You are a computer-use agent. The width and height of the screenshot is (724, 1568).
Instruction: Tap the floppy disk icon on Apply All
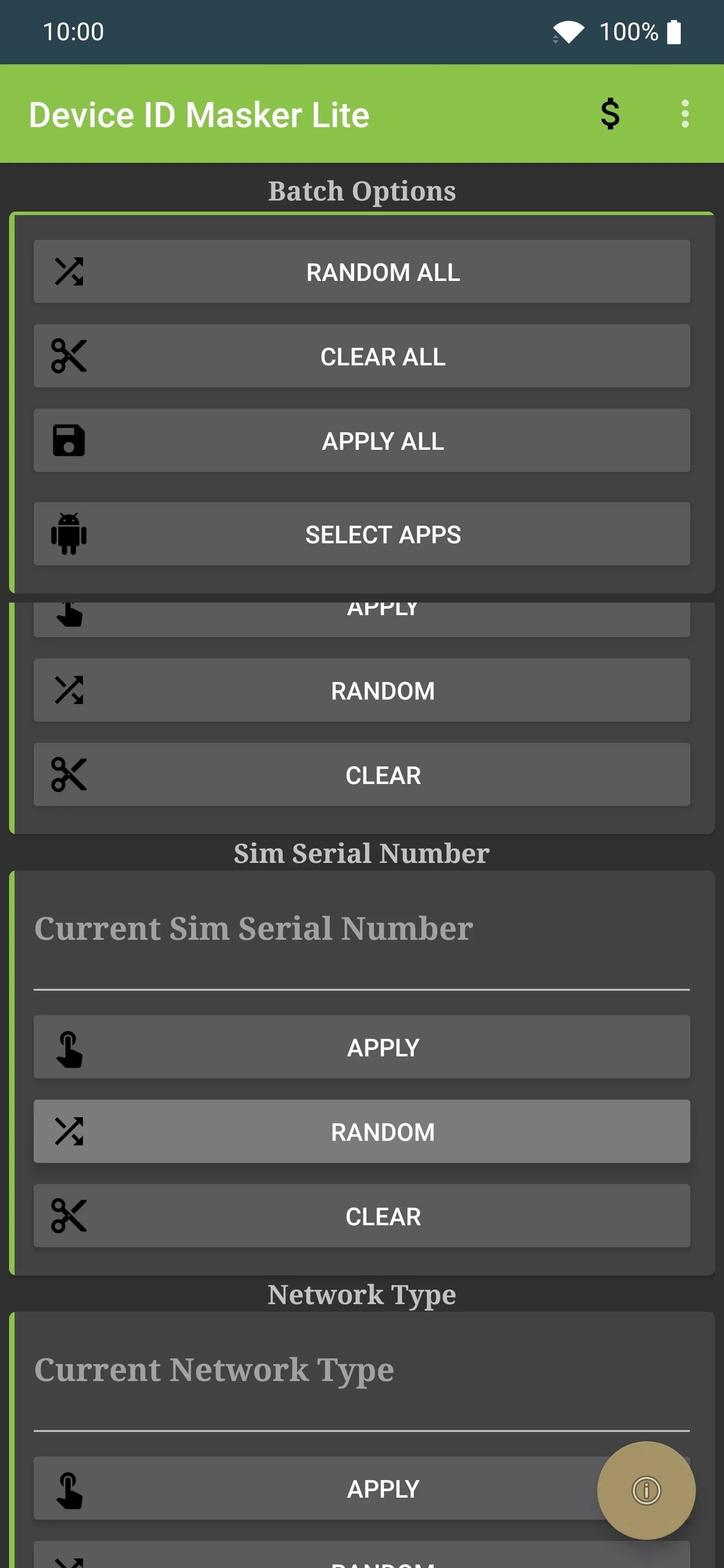click(69, 440)
